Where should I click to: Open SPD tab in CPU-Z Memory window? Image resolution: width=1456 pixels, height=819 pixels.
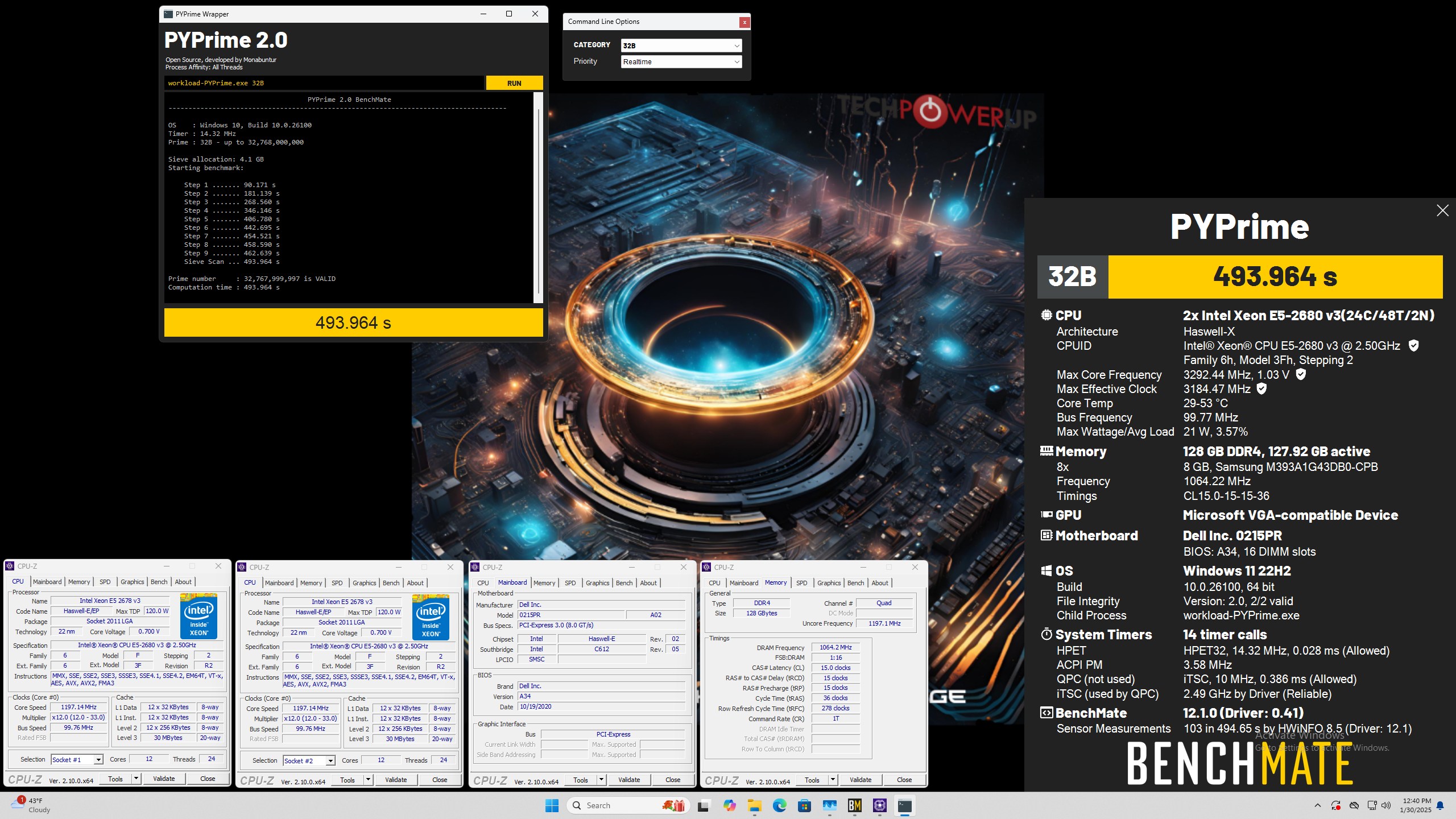[x=802, y=583]
